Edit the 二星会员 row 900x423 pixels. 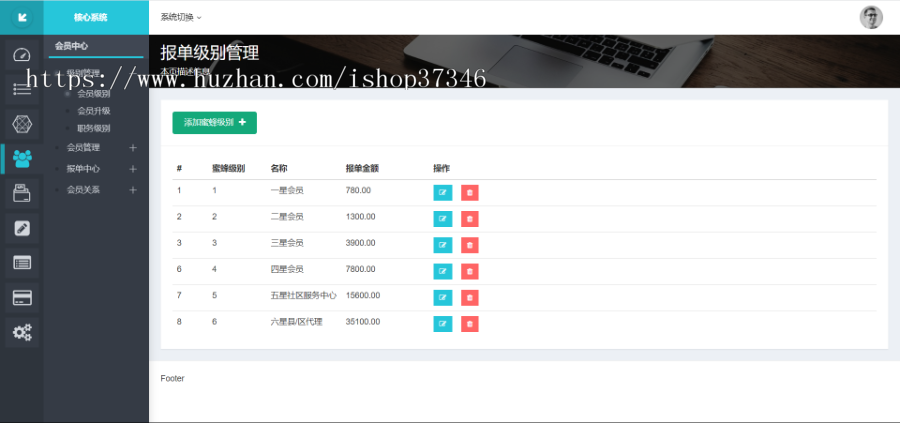443,219
